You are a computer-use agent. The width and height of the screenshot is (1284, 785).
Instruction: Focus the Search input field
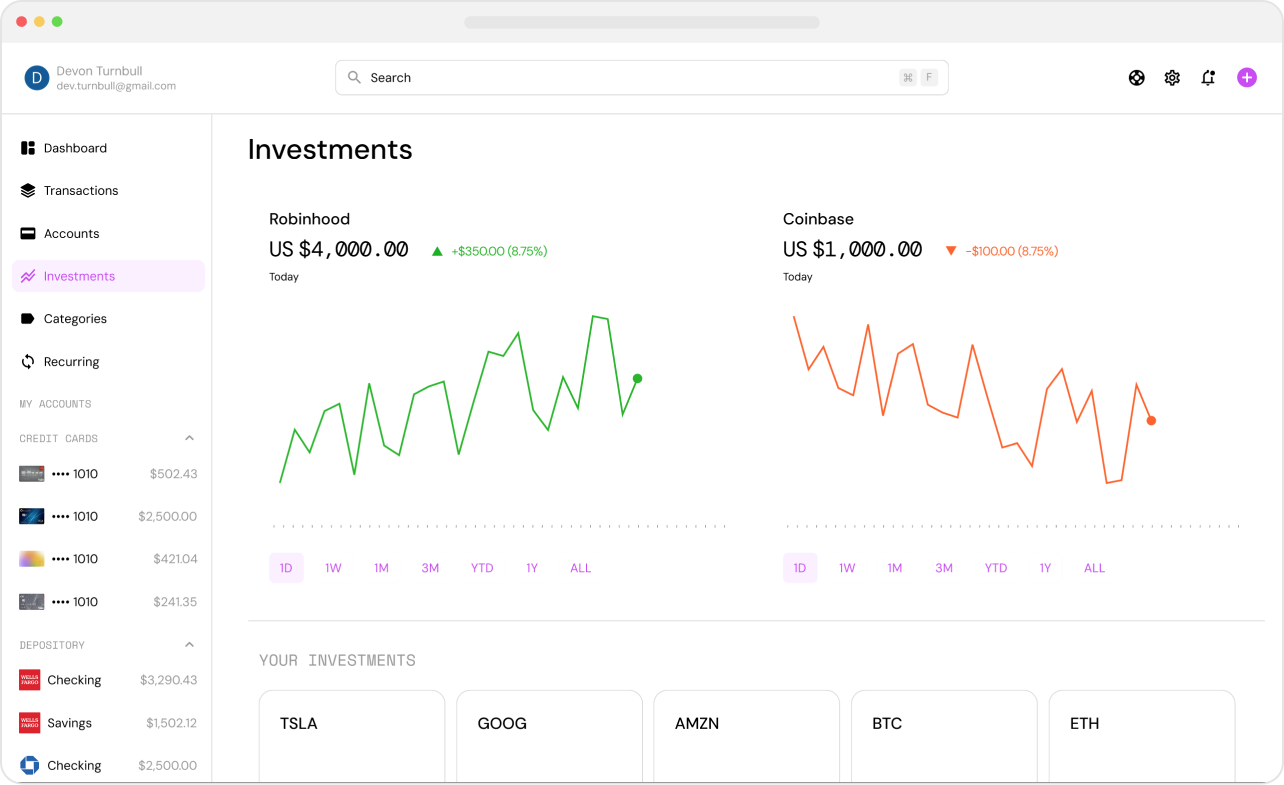pyautogui.click(x=642, y=78)
